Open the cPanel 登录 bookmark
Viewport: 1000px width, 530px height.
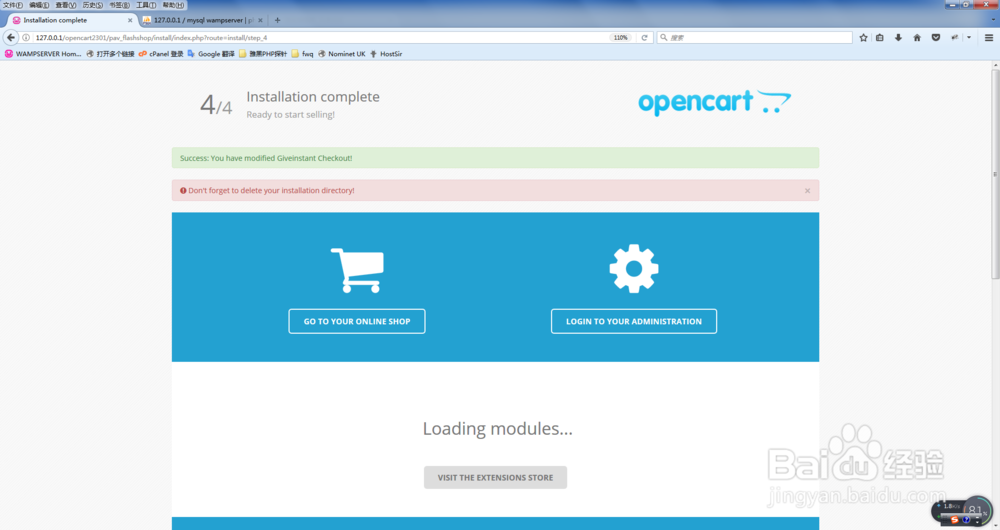161,54
